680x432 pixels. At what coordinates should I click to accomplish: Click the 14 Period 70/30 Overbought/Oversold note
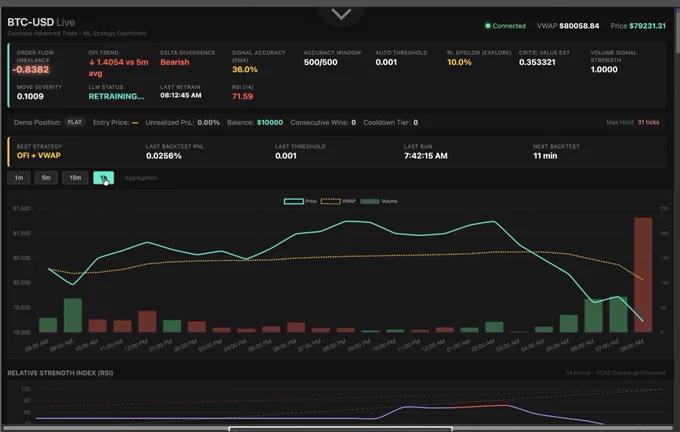click(x=616, y=373)
